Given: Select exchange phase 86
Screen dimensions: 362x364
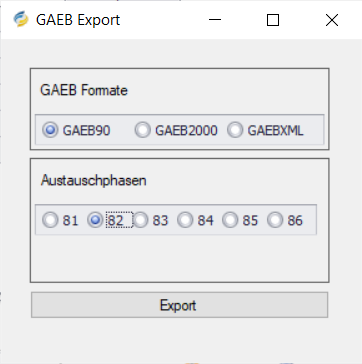Looking at the screenshot, I should pos(285,220).
